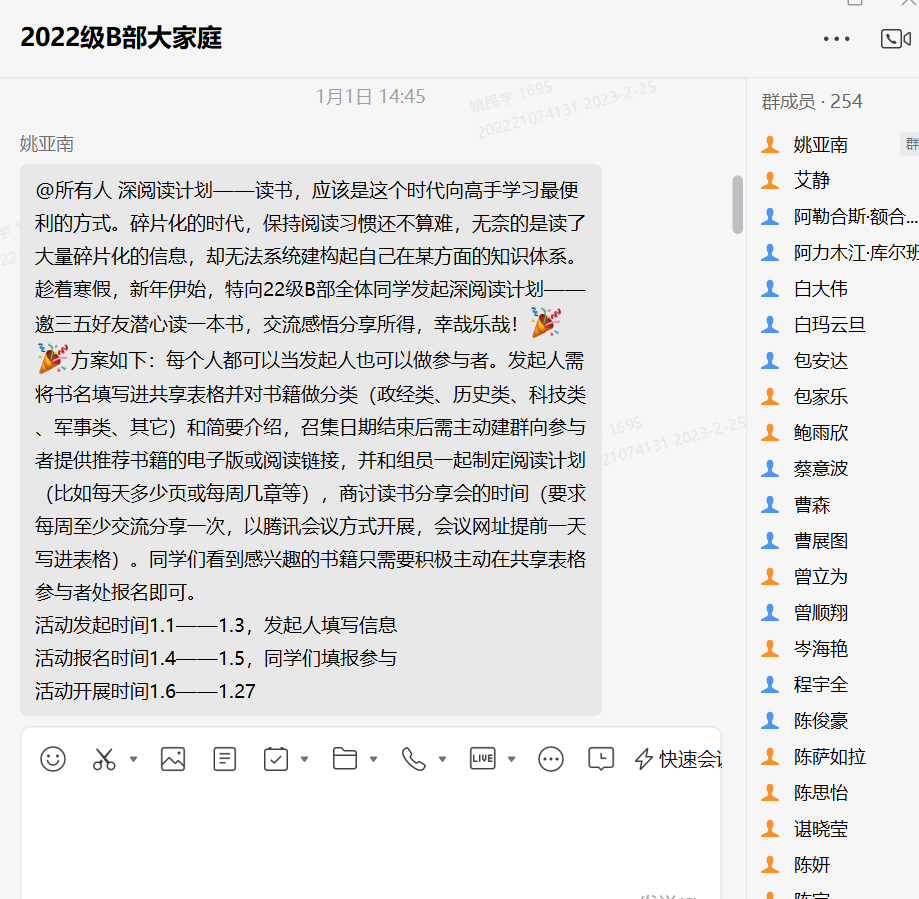Viewport: 919px width, 899px height.
Task: Select member 艾静 in the group list
Action: point(811,181)
